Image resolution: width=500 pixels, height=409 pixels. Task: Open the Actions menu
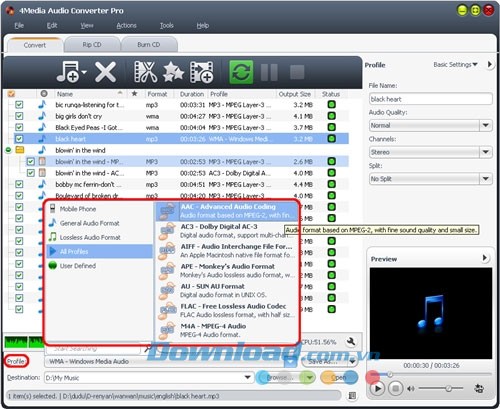click(126, 25)
